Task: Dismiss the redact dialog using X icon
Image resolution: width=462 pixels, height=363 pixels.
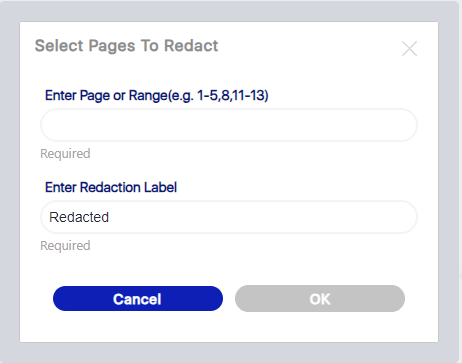Action: point(409,49)
